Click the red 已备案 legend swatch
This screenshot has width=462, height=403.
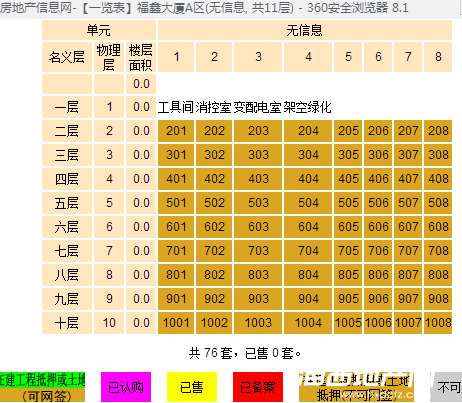tap(258, 387)
